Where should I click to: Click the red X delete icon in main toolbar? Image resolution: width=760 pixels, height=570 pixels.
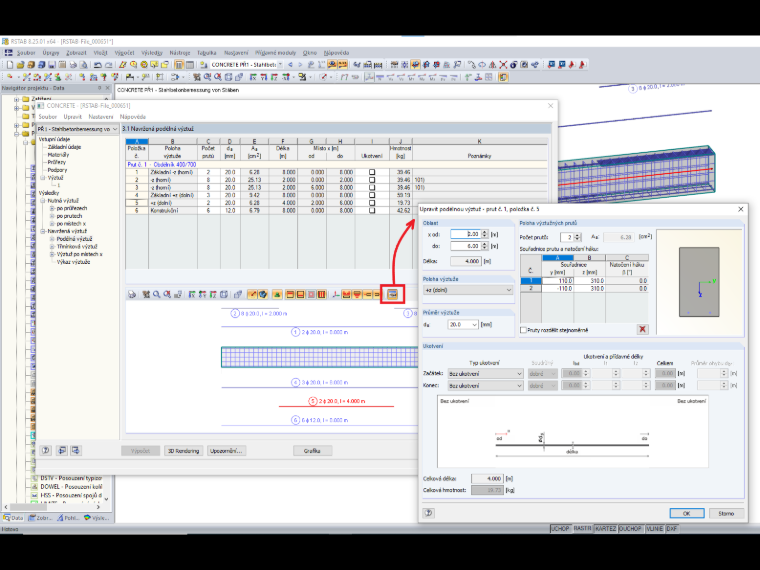pyautogui.click(x=503, y=64)
